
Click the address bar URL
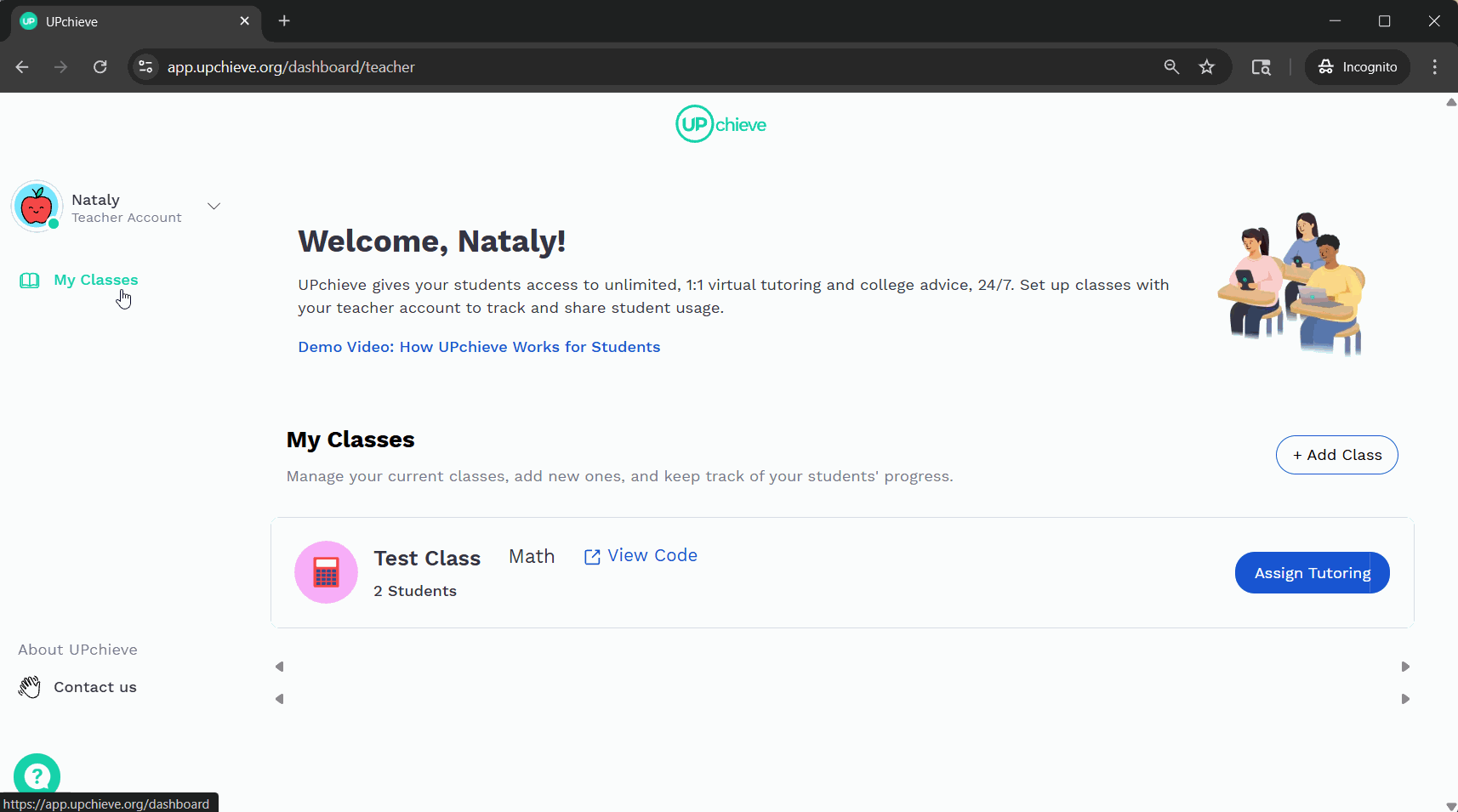[291, 67]
